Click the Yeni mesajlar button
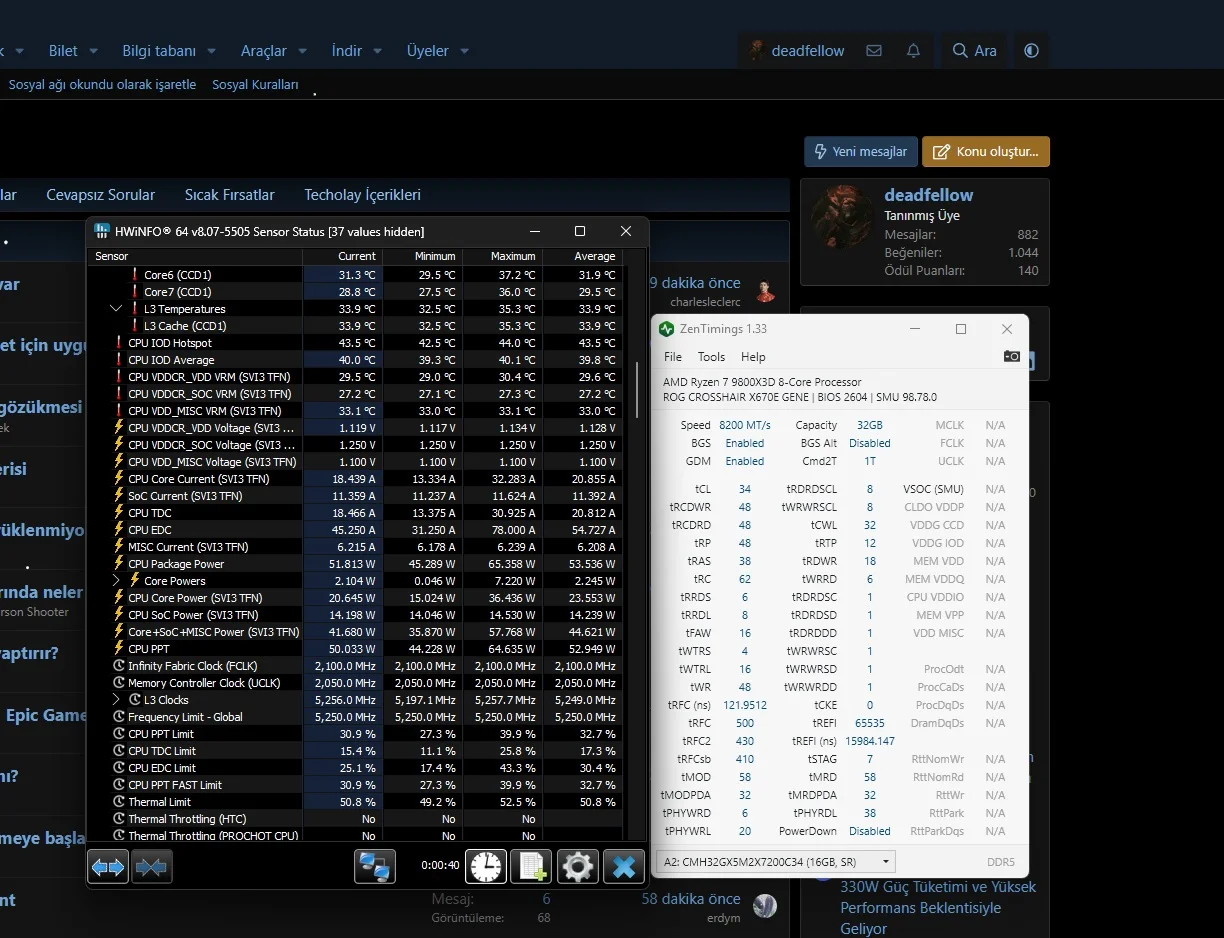The image size is (1224, 938). (x=861, y=152)
